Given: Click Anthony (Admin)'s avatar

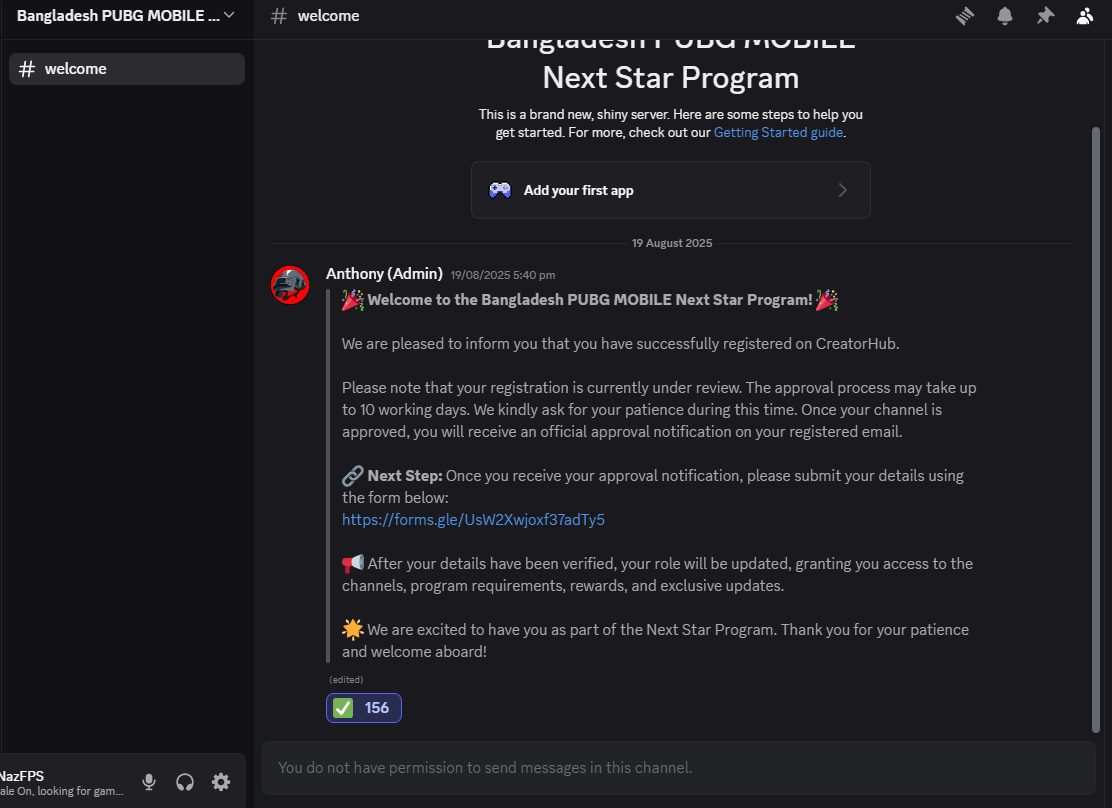Looking at the screenshot, I should click(x=290, y=285).
